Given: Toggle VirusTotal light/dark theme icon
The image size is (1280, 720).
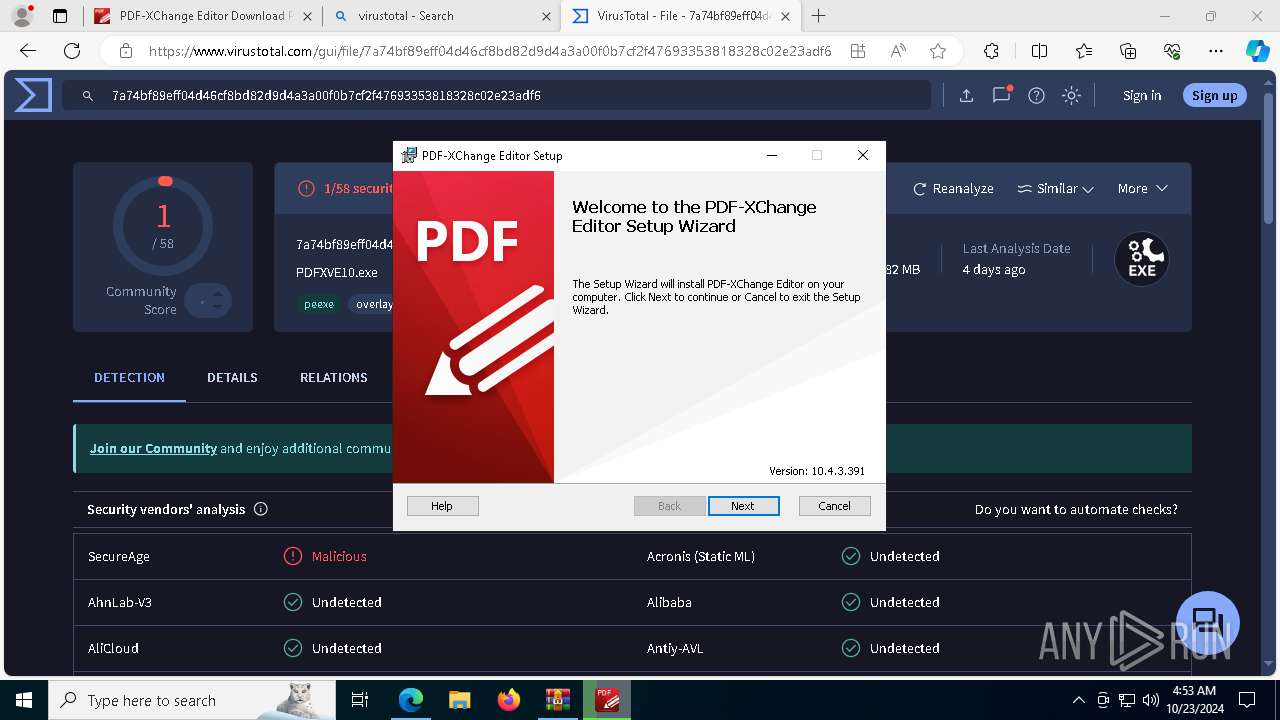Looking at the screenshot, I should click(x=1071, y=95).
